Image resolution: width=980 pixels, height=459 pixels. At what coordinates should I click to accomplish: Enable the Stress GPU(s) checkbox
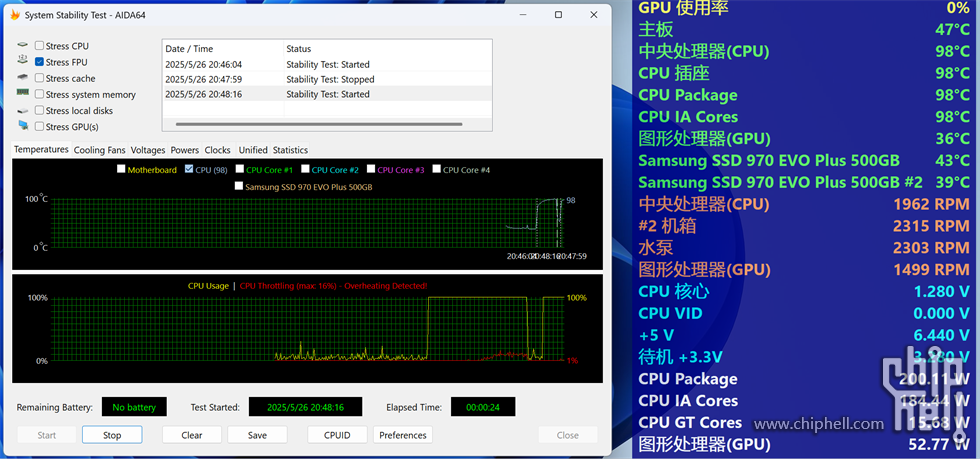tap(39, 127)
